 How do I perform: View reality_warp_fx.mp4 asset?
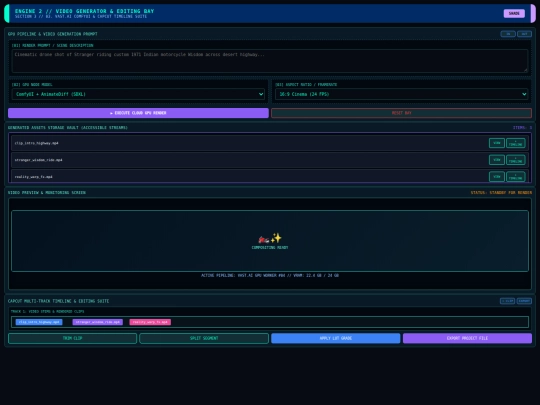497,177
